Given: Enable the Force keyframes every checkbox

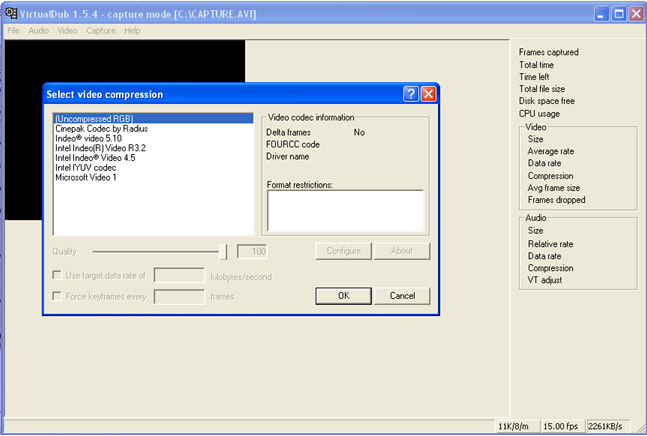Looking at the screenshot, I should pyautogui.click(x=57, y=296).
